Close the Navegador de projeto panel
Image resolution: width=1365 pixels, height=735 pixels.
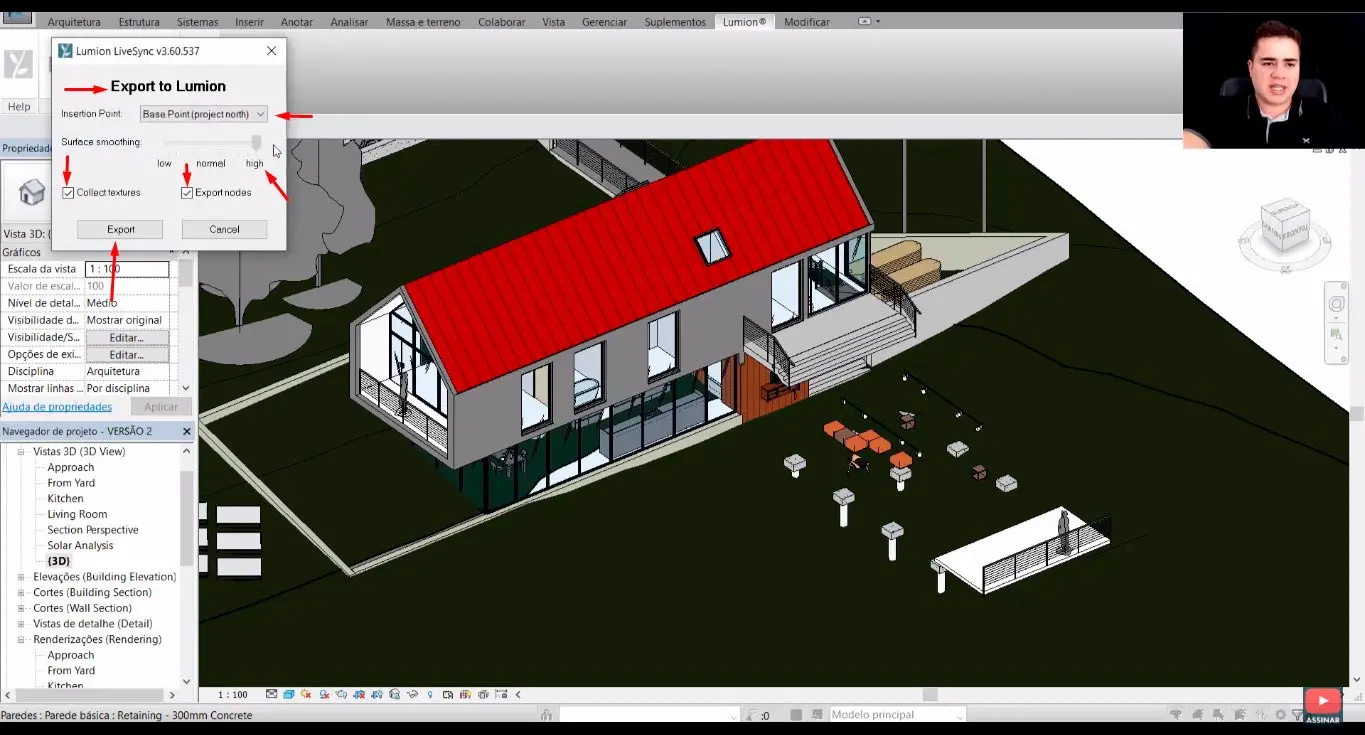click(186, 431)
